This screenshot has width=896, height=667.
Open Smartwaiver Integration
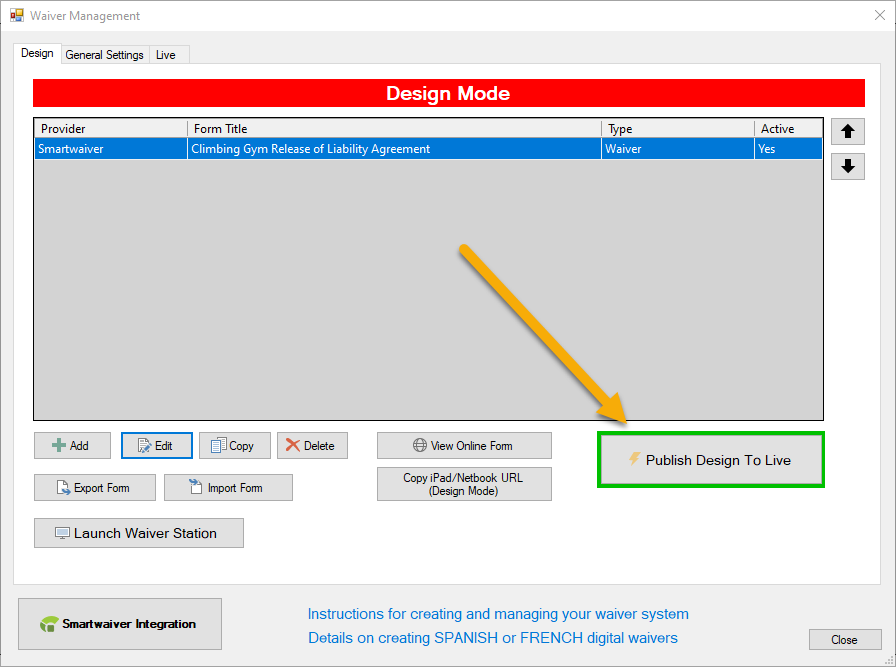point(120,624)
